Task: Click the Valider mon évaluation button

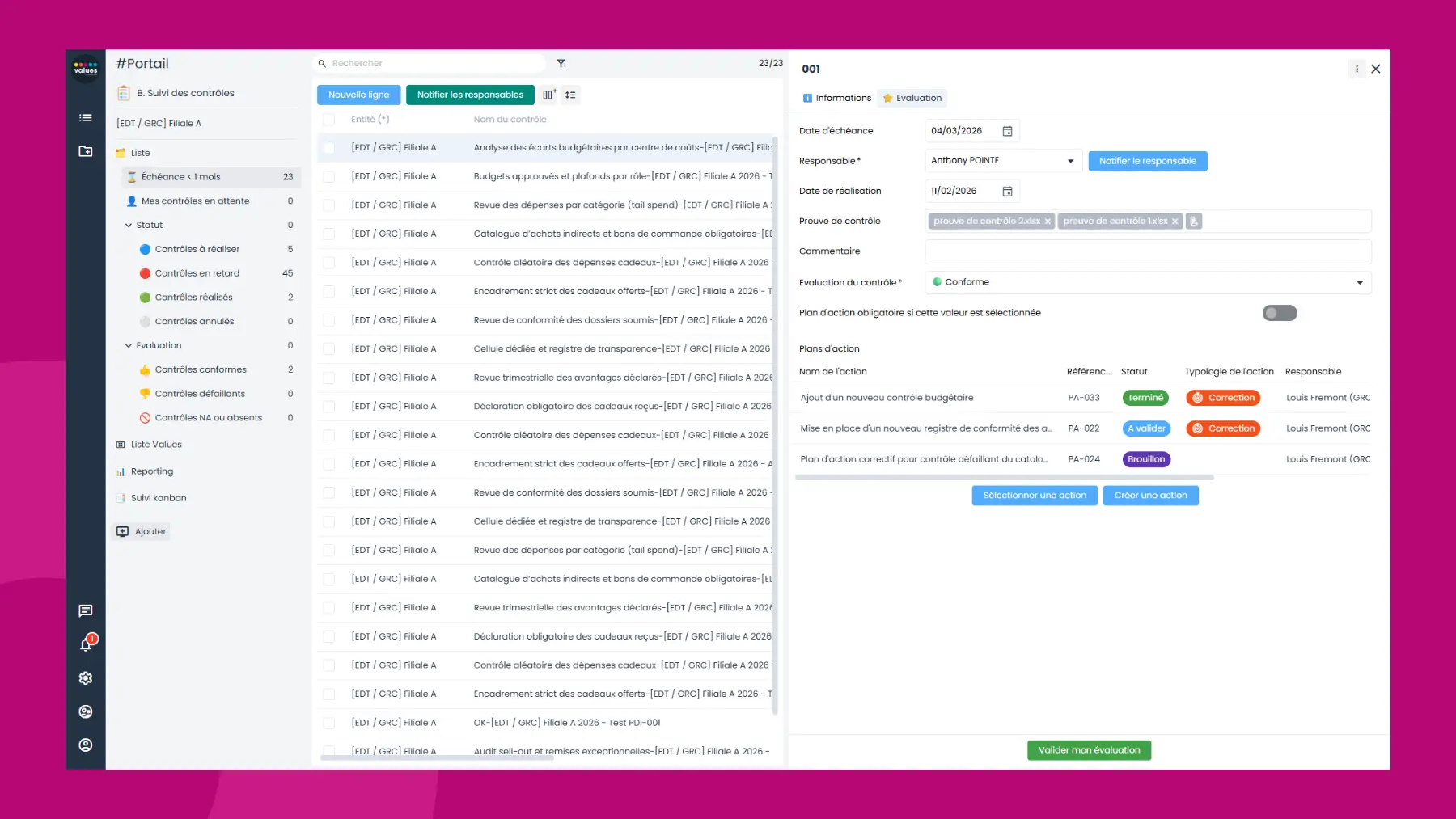Action: (1089, 749)
